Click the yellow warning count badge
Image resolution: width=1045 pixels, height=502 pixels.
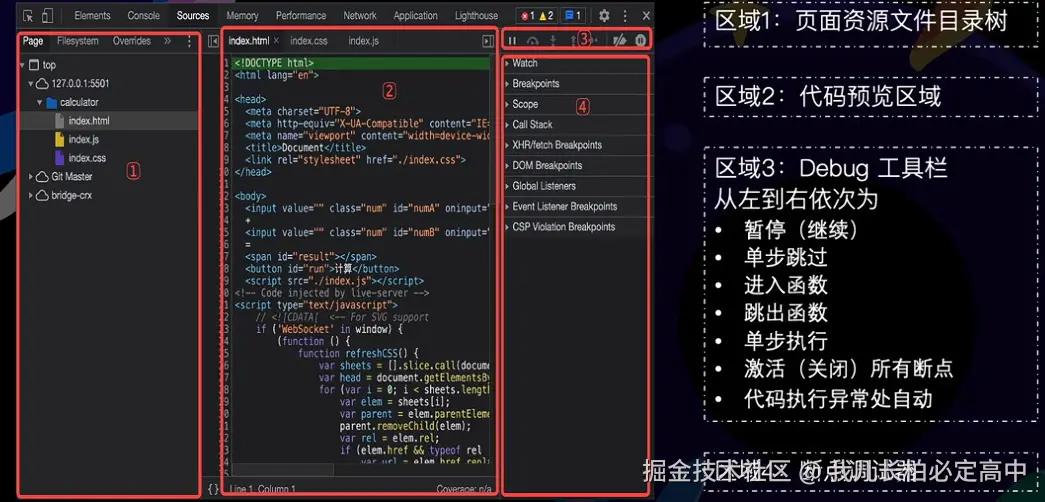546,16
